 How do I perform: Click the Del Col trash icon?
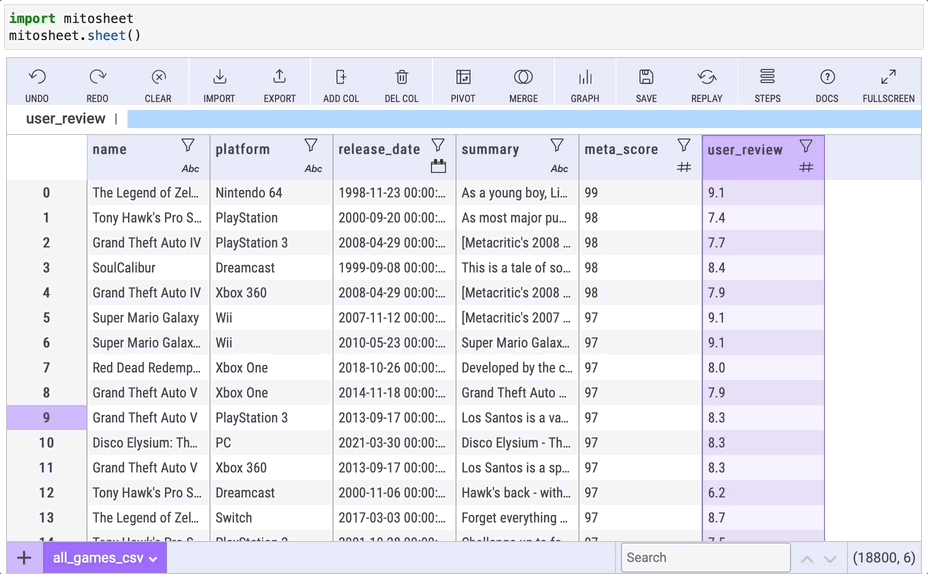coord(402,78)
